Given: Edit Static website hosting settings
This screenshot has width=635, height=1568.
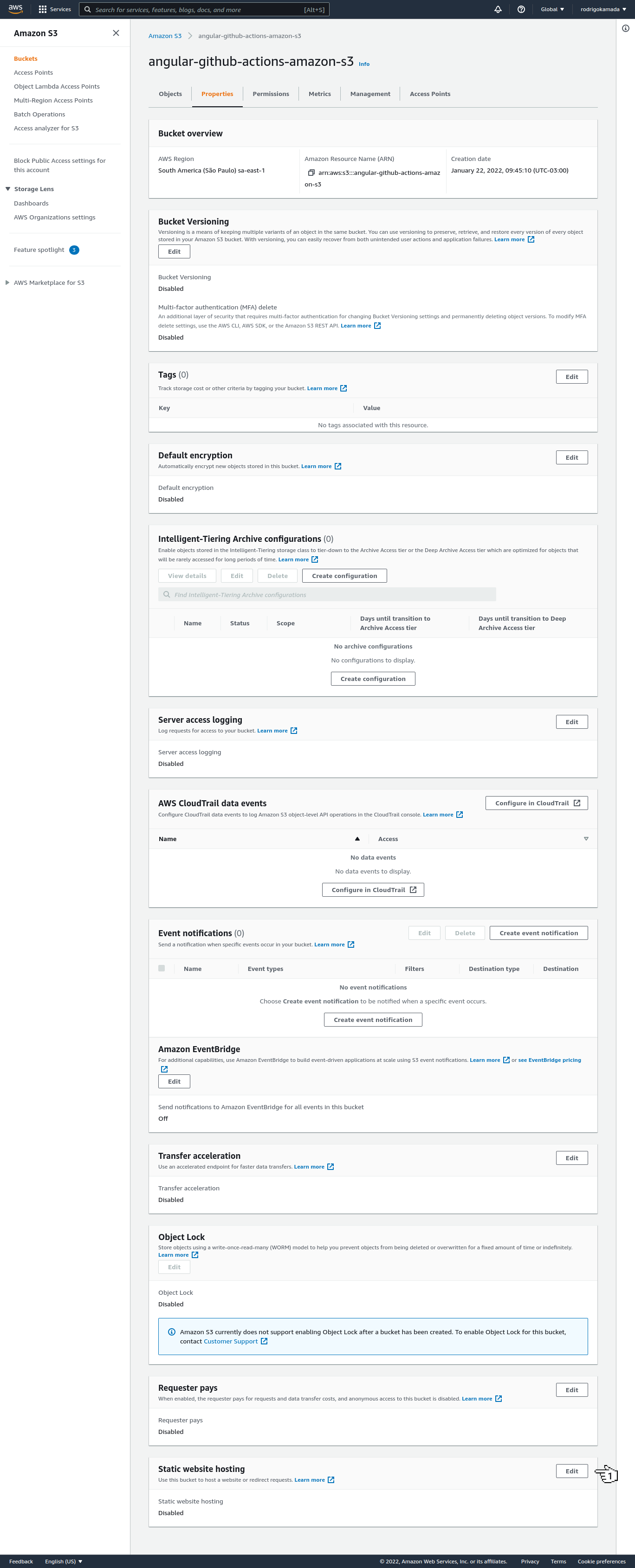Looking at the screenshot, I should 572,1471.
